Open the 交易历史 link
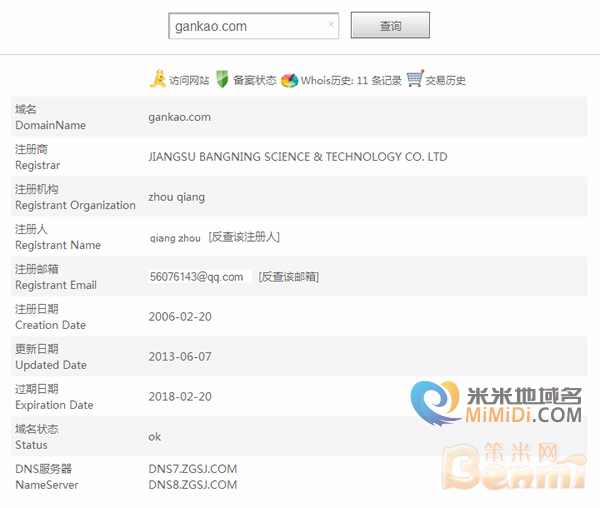Screen dimensions: 600x508 (445, 80)
